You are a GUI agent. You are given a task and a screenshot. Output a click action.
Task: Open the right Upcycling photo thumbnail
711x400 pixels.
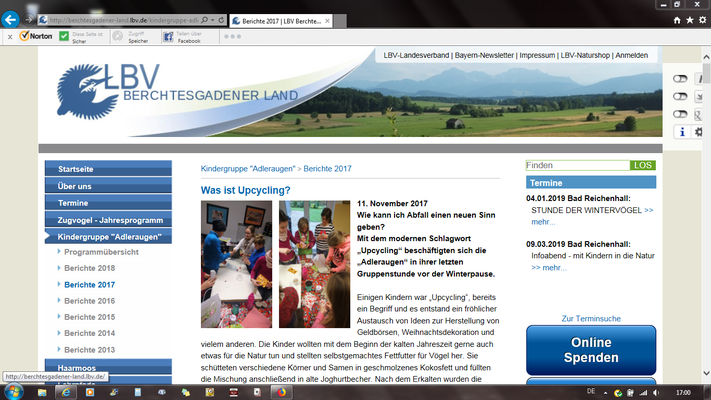(x=314, y=264)
